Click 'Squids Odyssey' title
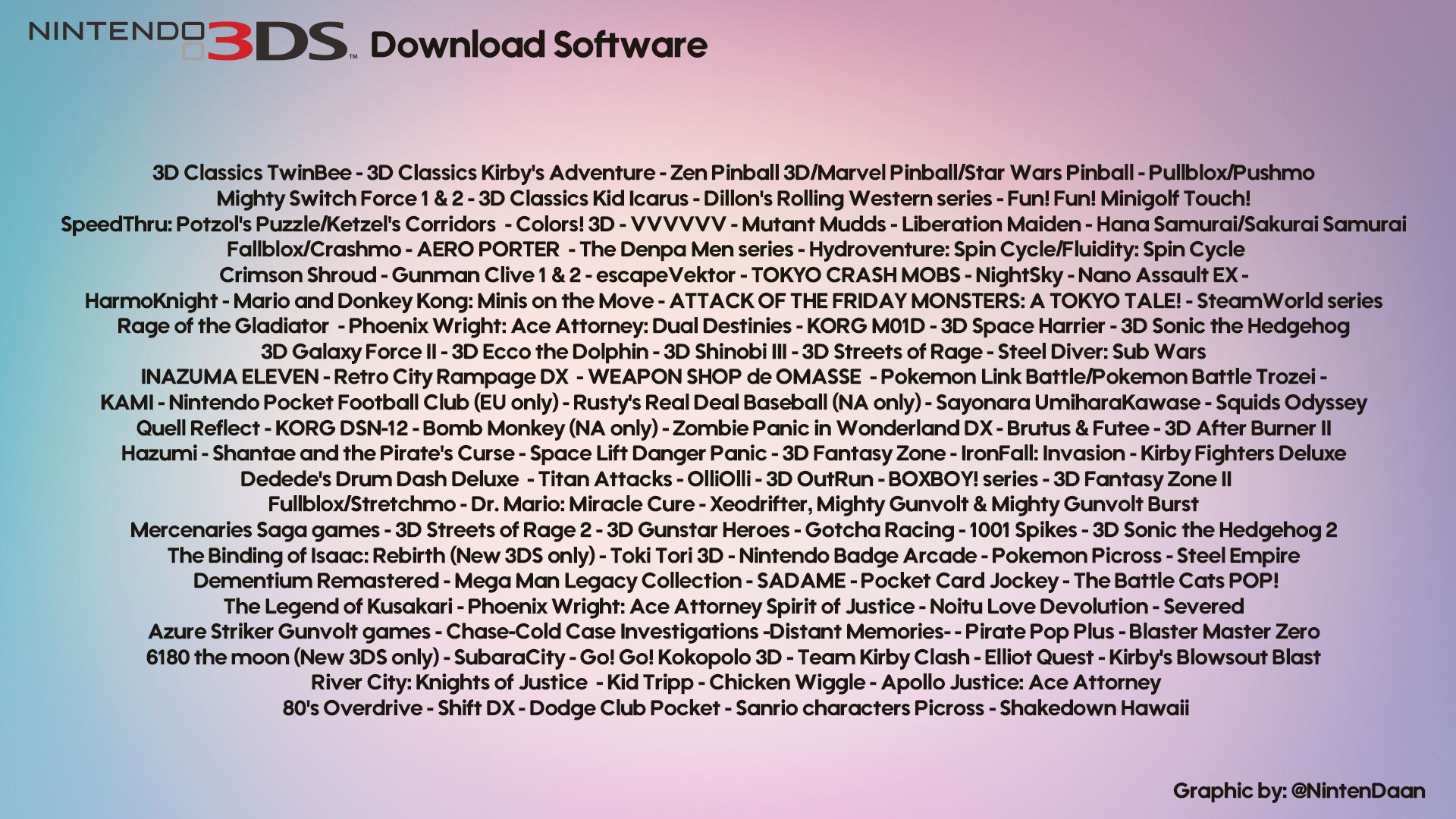 1291,403
